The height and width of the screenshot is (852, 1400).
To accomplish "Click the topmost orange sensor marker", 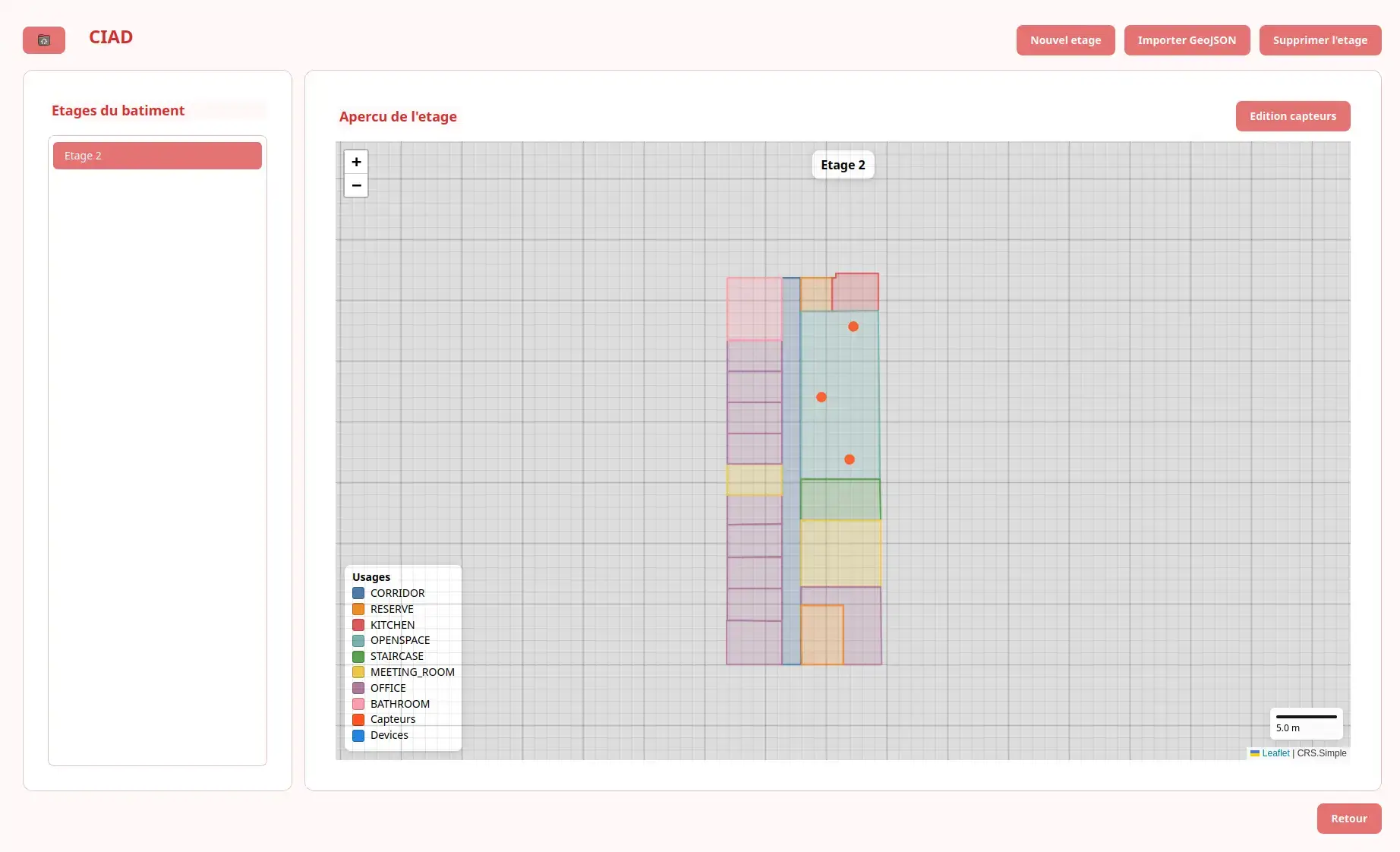I will tap(853, 327).
